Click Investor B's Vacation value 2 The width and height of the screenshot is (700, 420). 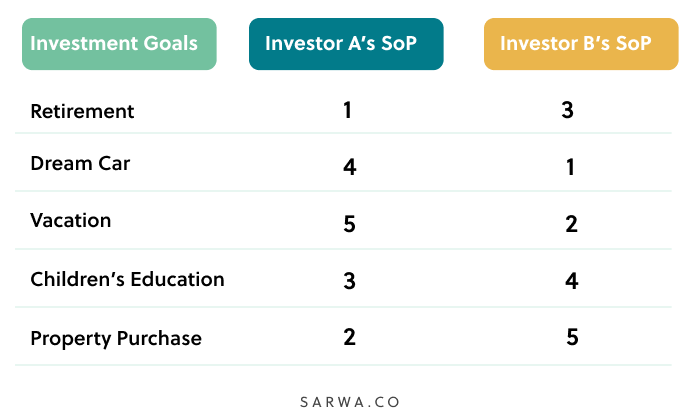coord(571,224)
